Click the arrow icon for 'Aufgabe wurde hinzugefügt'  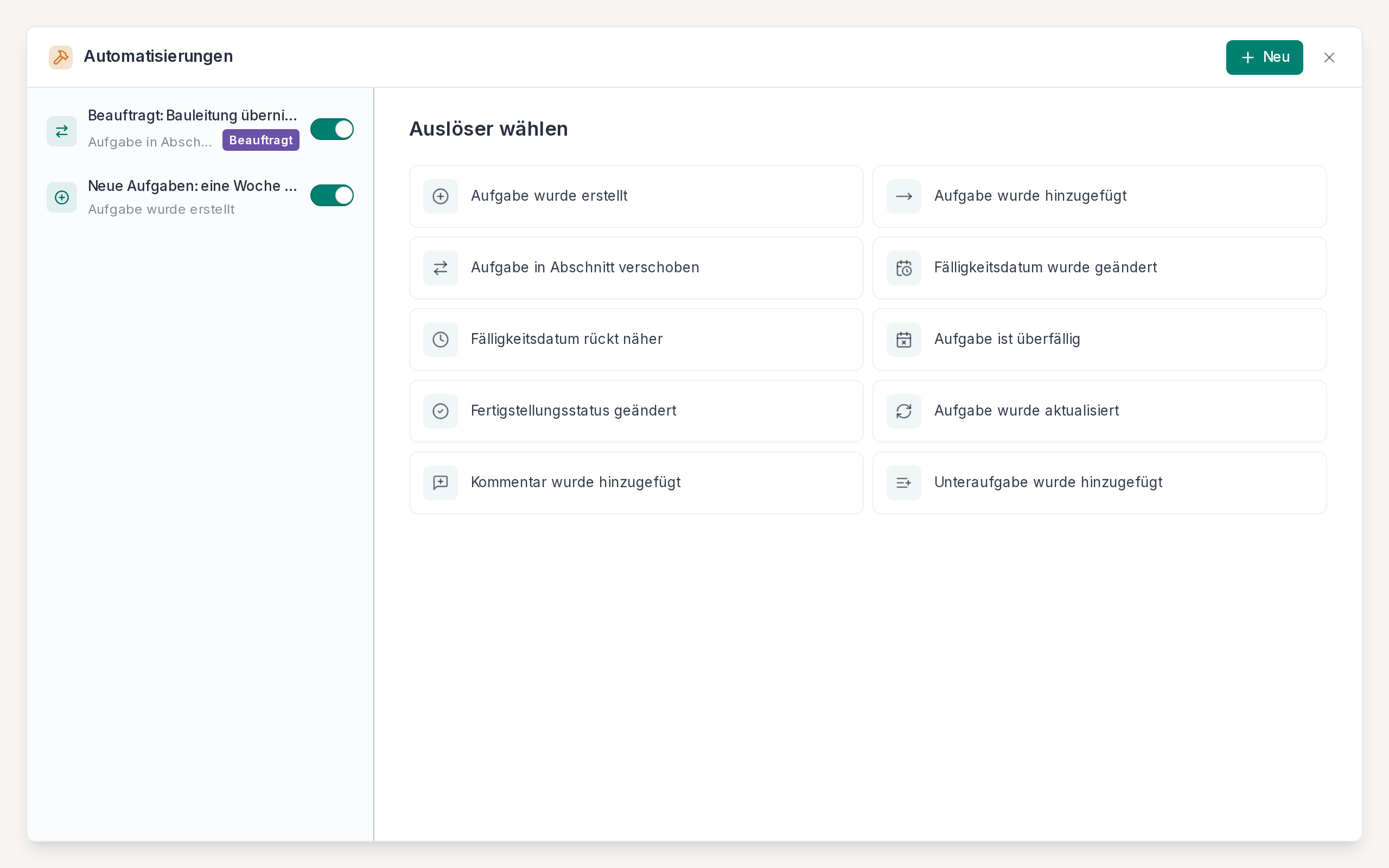pos(903,196)
